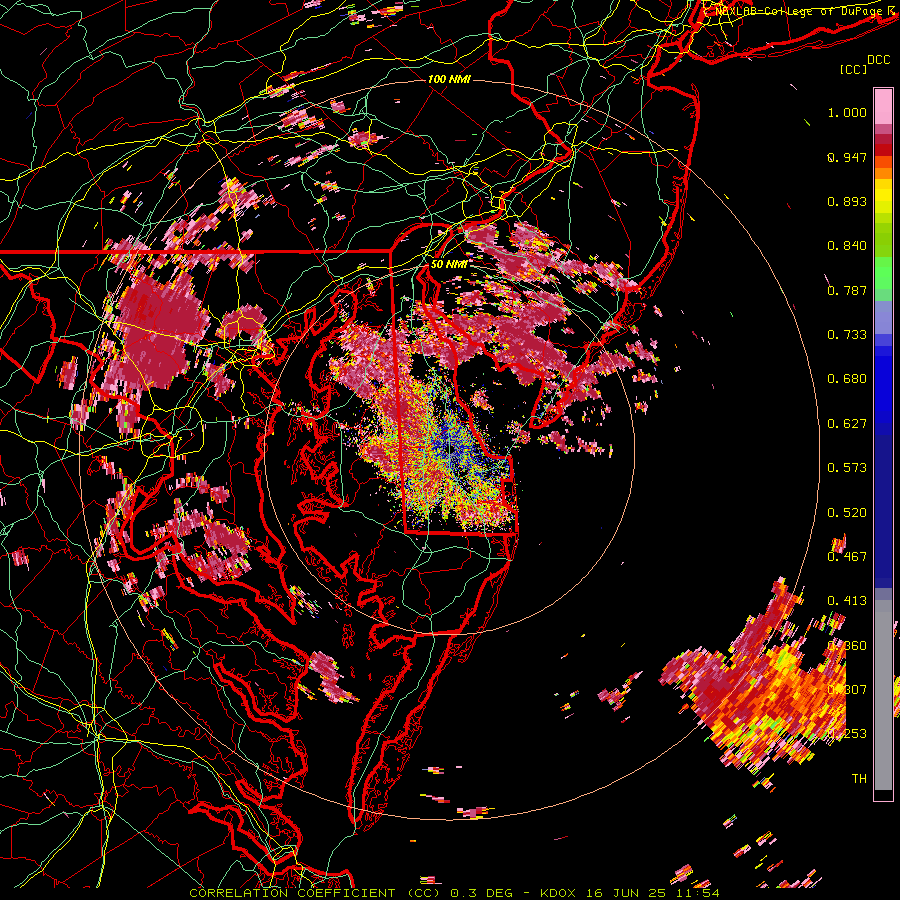900x900 pixels.
Task: Click the gray bottom segment of color bar
Action: 883,695
